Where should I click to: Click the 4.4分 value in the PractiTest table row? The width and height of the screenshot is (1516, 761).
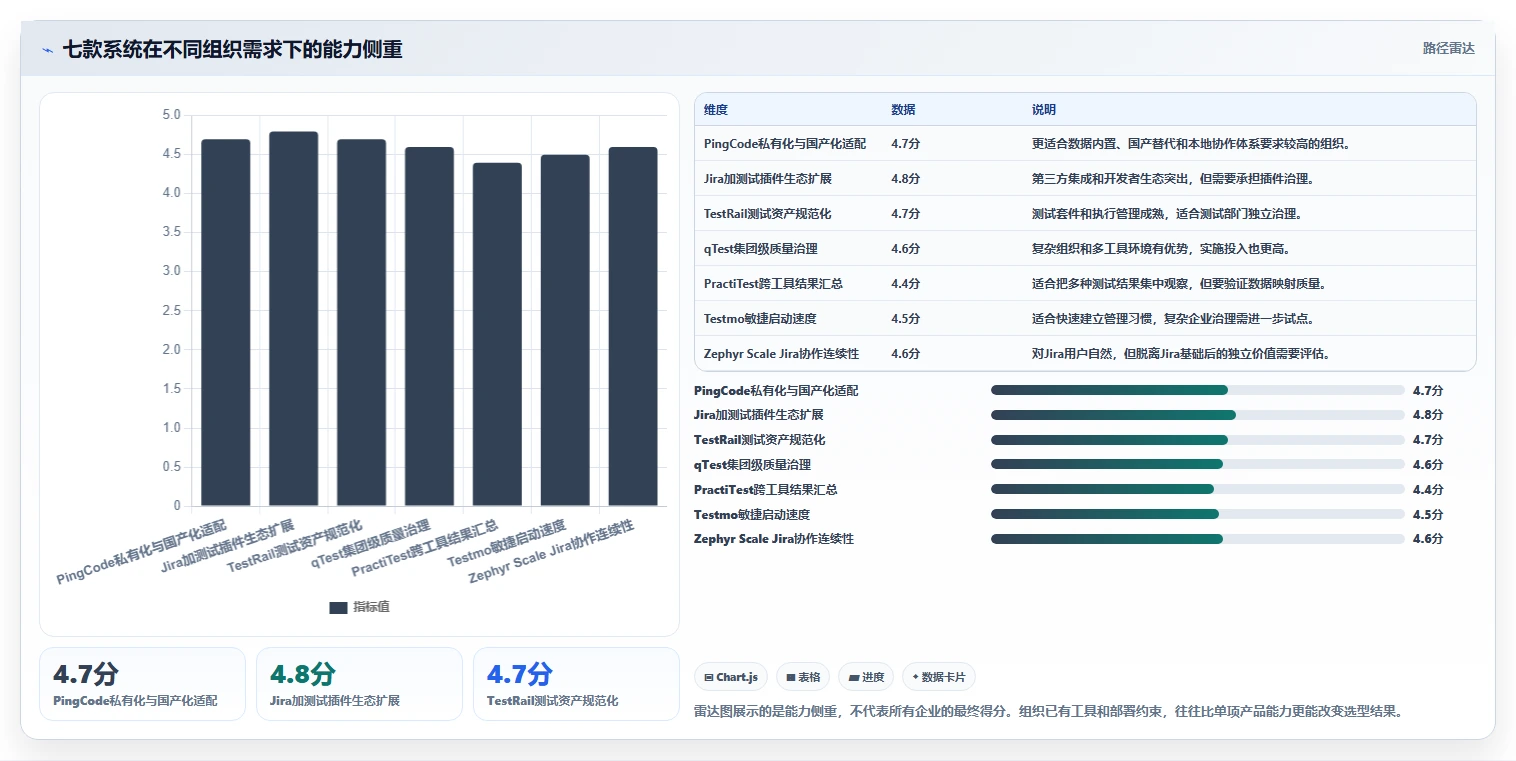pos(906,284)
